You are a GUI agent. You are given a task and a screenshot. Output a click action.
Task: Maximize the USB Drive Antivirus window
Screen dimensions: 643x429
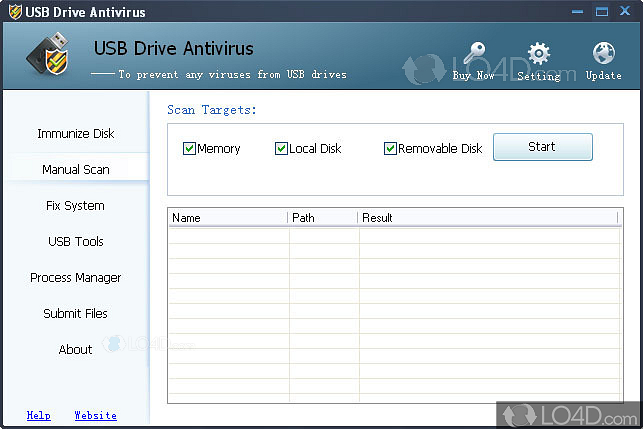(x=601, y=11)
